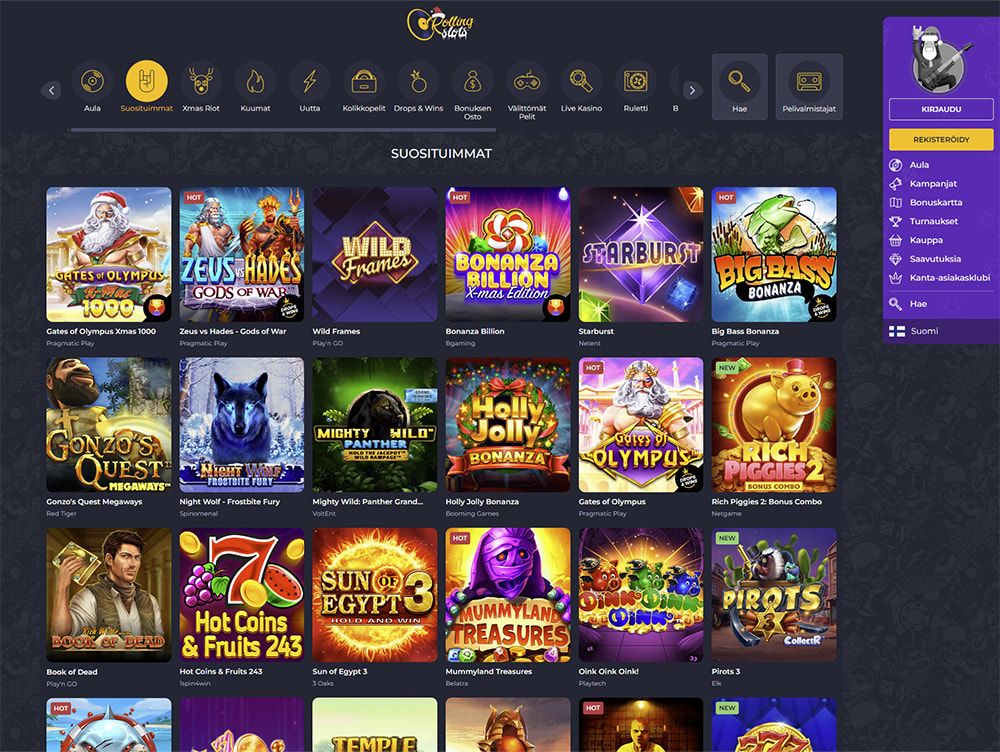Open the Drops & Wins category
The height and width of the screenshot is (752, 1000).
[418, 82]
